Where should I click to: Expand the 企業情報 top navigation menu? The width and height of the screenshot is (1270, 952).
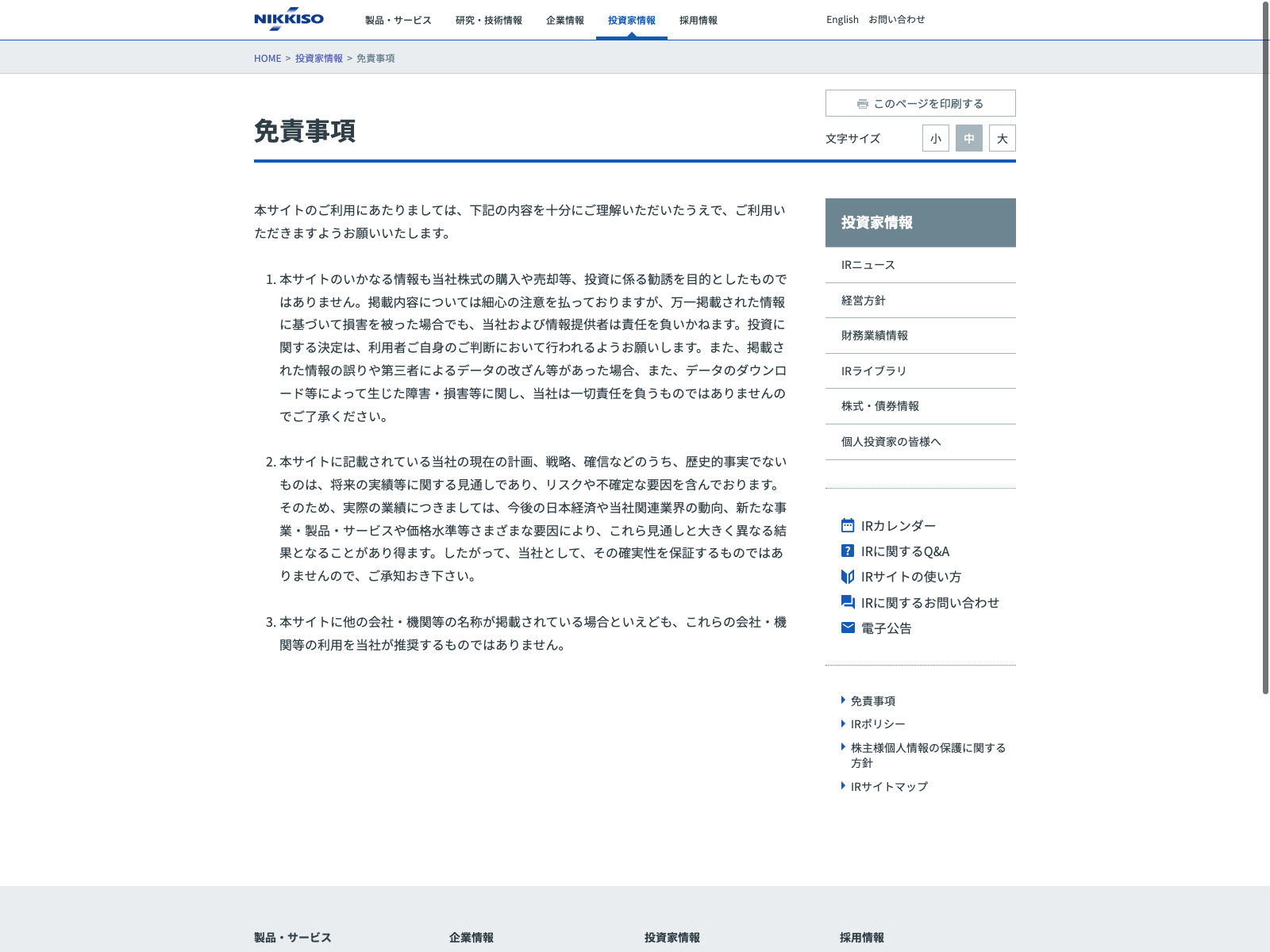click(565, 21)
